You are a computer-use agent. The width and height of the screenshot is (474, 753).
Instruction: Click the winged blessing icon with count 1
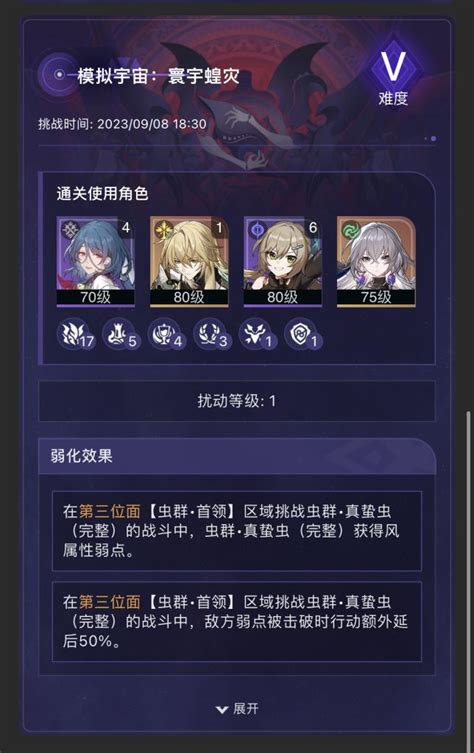point(257,334)
